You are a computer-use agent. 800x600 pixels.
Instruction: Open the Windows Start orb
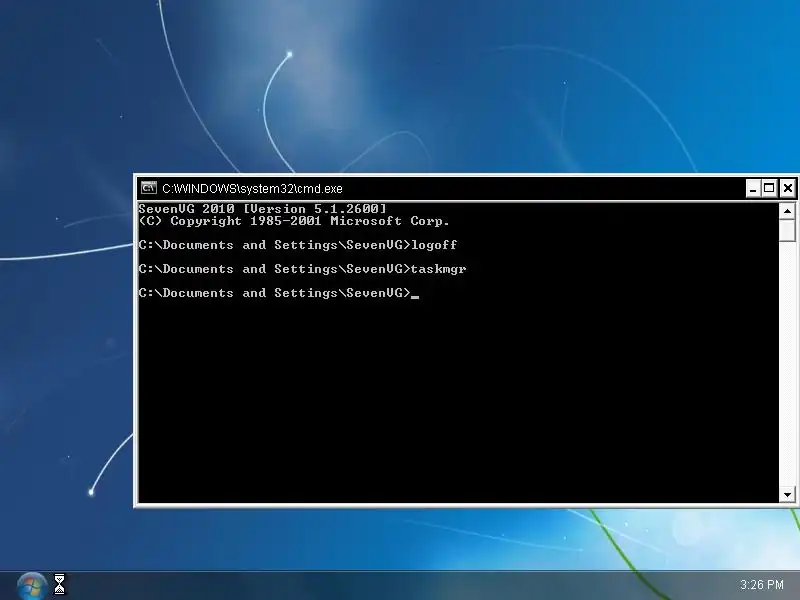tap(32, 586)
